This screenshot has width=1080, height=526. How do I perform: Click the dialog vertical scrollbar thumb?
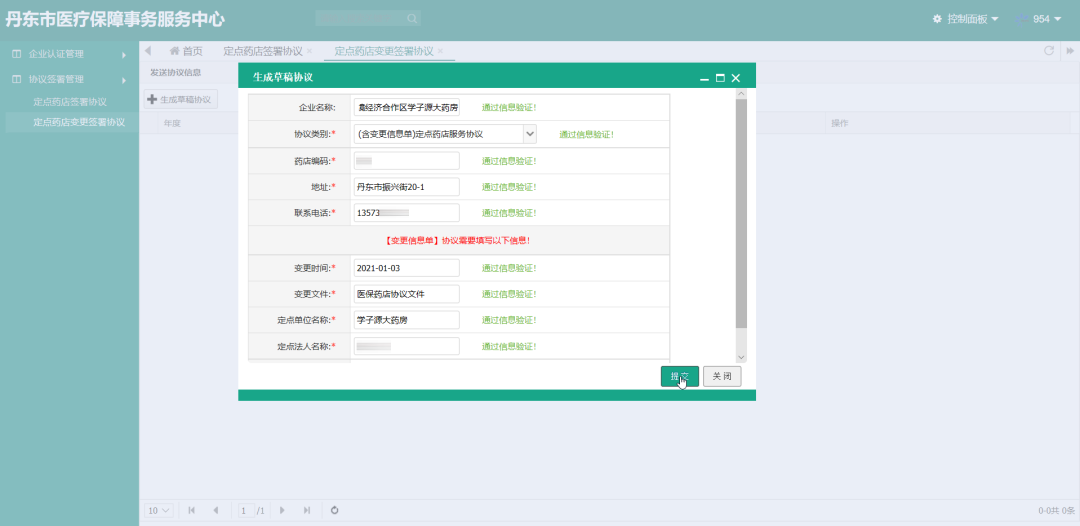pyautogui.click(x=741, y=213)
